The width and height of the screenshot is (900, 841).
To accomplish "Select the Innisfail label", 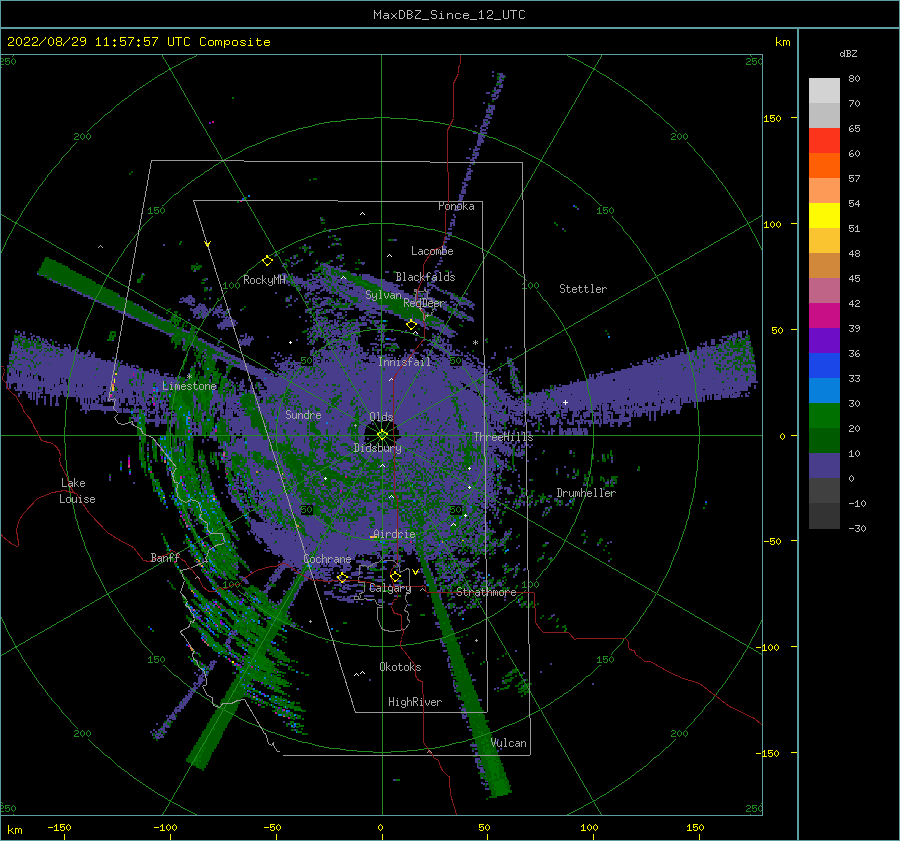I will 405,362.
